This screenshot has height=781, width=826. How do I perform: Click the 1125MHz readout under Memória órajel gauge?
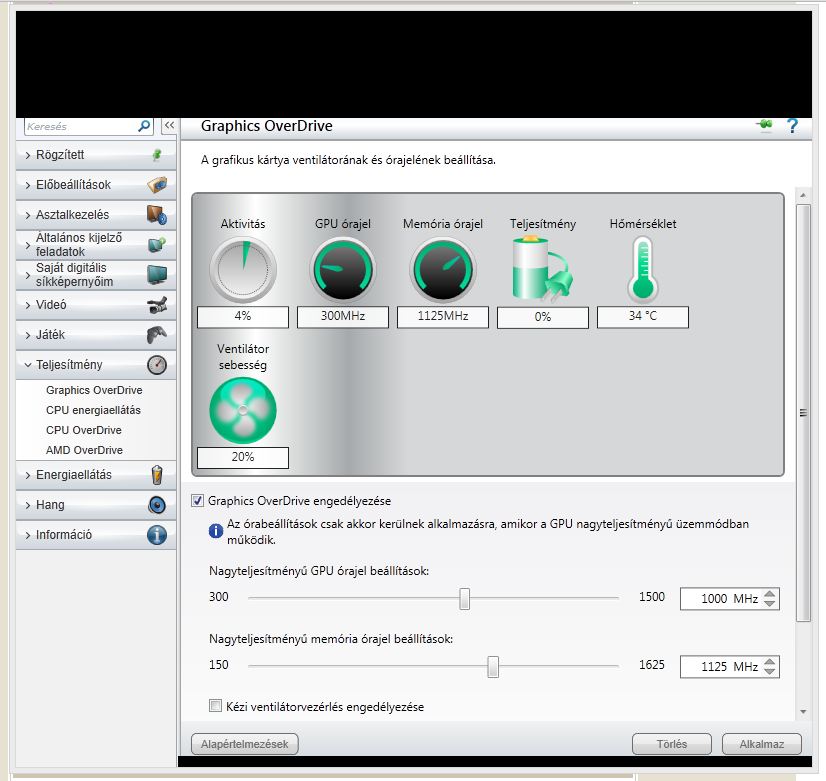click(443, 317)
